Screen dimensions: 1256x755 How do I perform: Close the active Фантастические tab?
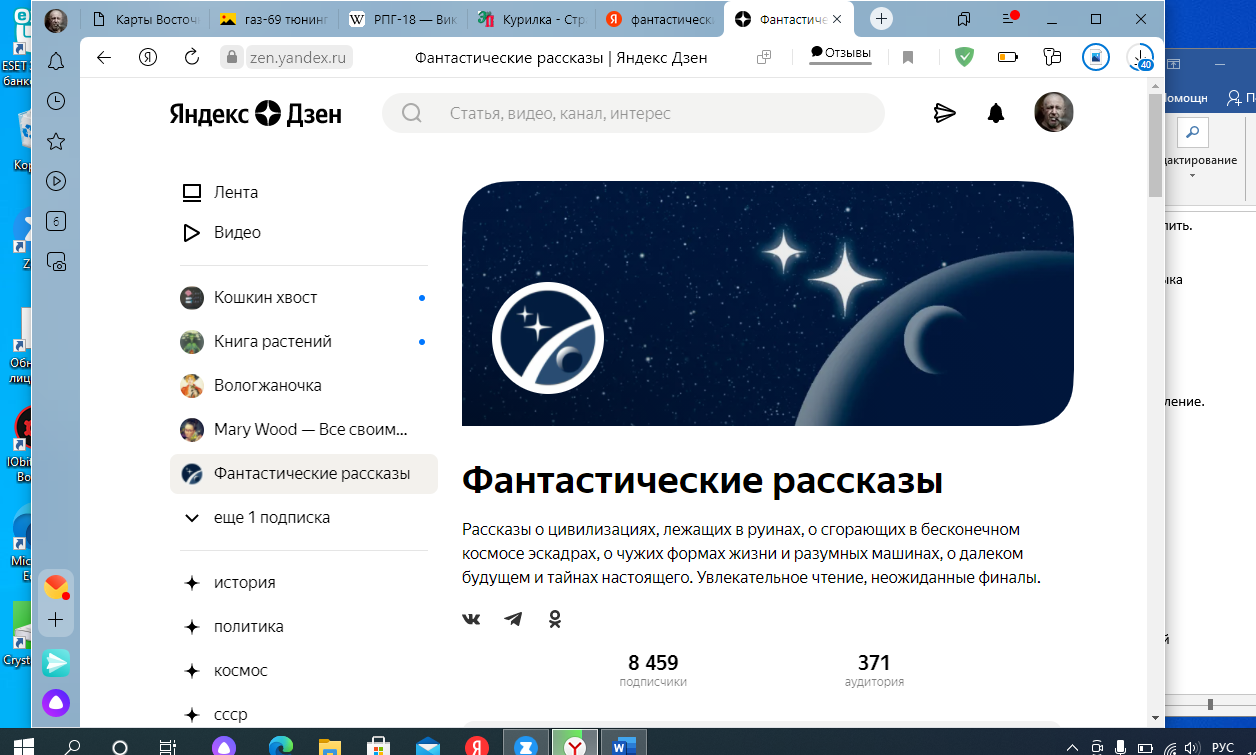coord(836,19)
